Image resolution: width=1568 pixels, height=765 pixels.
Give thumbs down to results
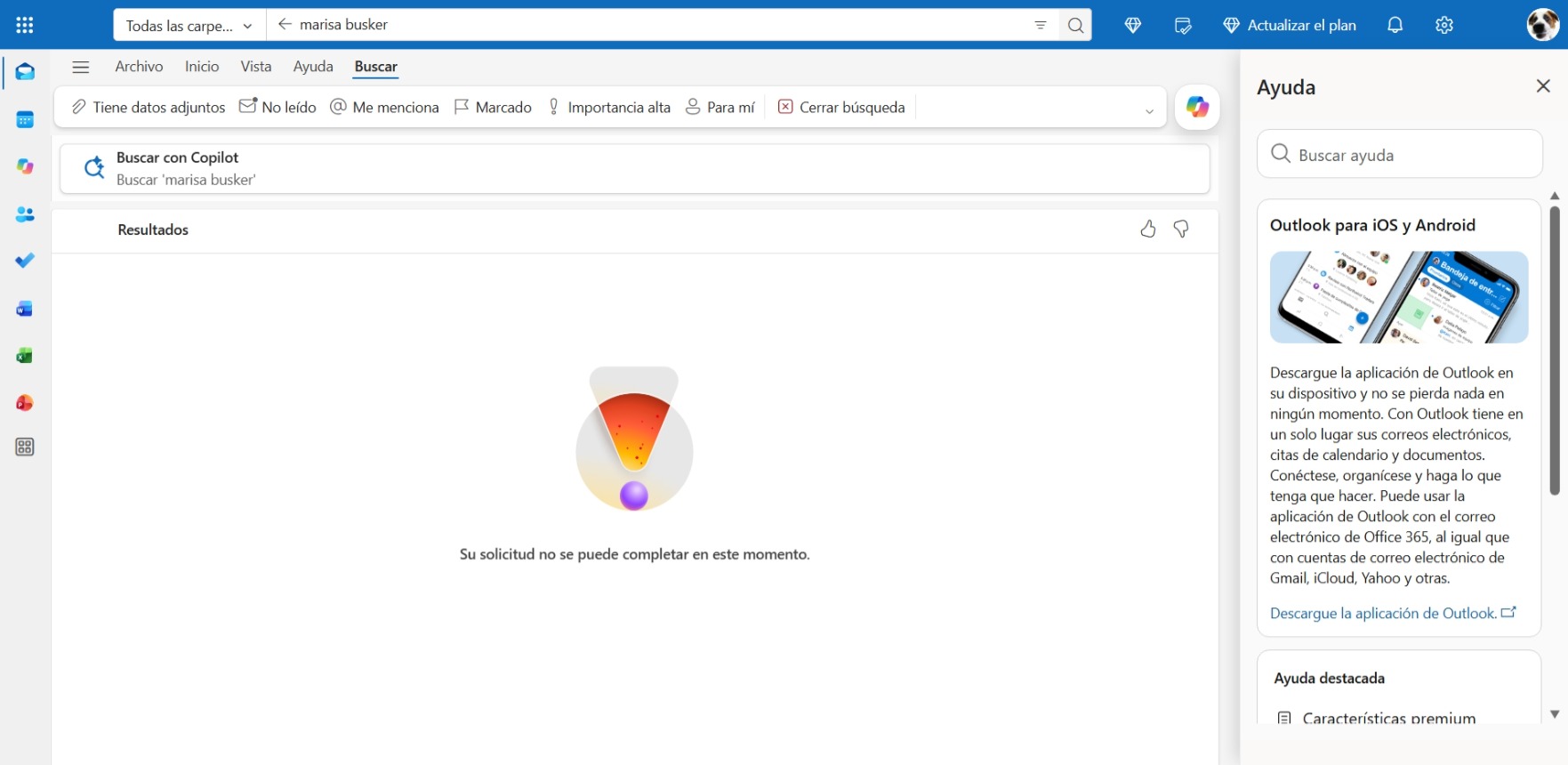point(1181,229)
